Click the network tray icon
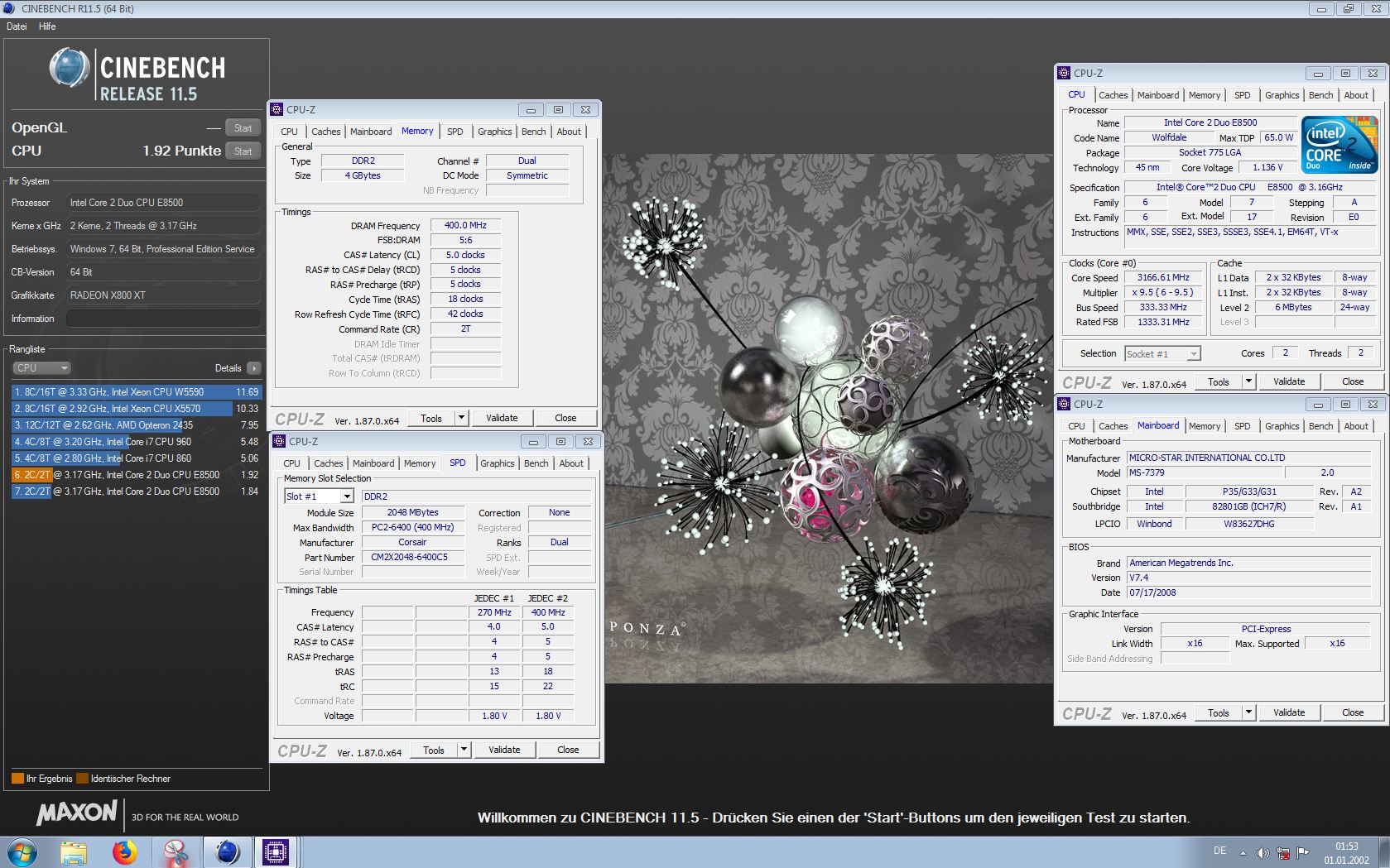The width and height of the screenshot is (1390, 868). coord(1283,852)
